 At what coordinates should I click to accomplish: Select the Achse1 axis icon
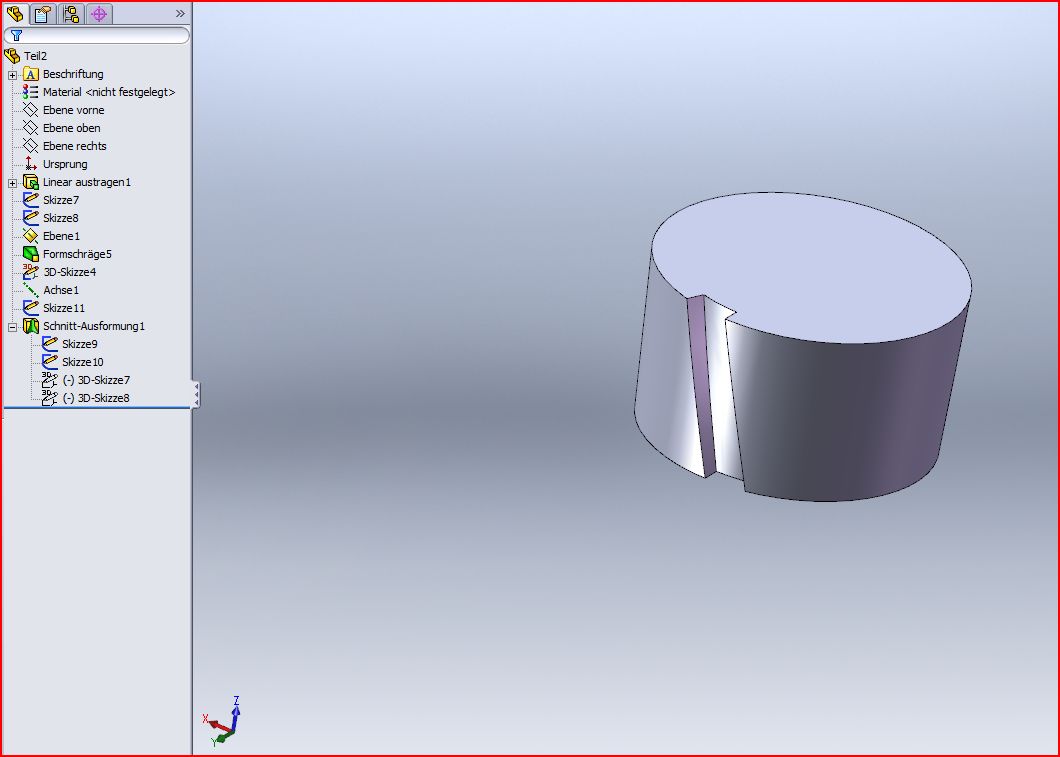(30, 289)
